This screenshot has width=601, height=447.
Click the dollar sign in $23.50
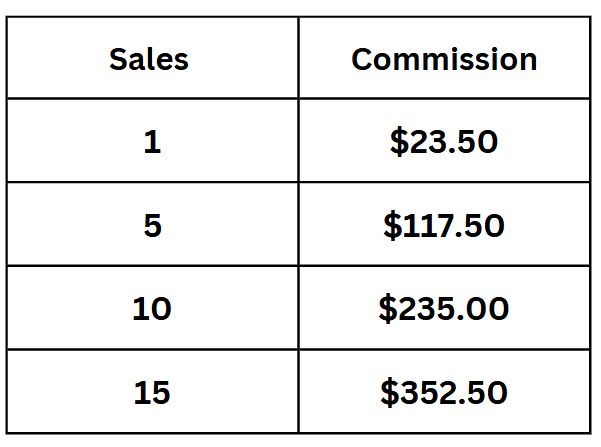pos(399,143)
